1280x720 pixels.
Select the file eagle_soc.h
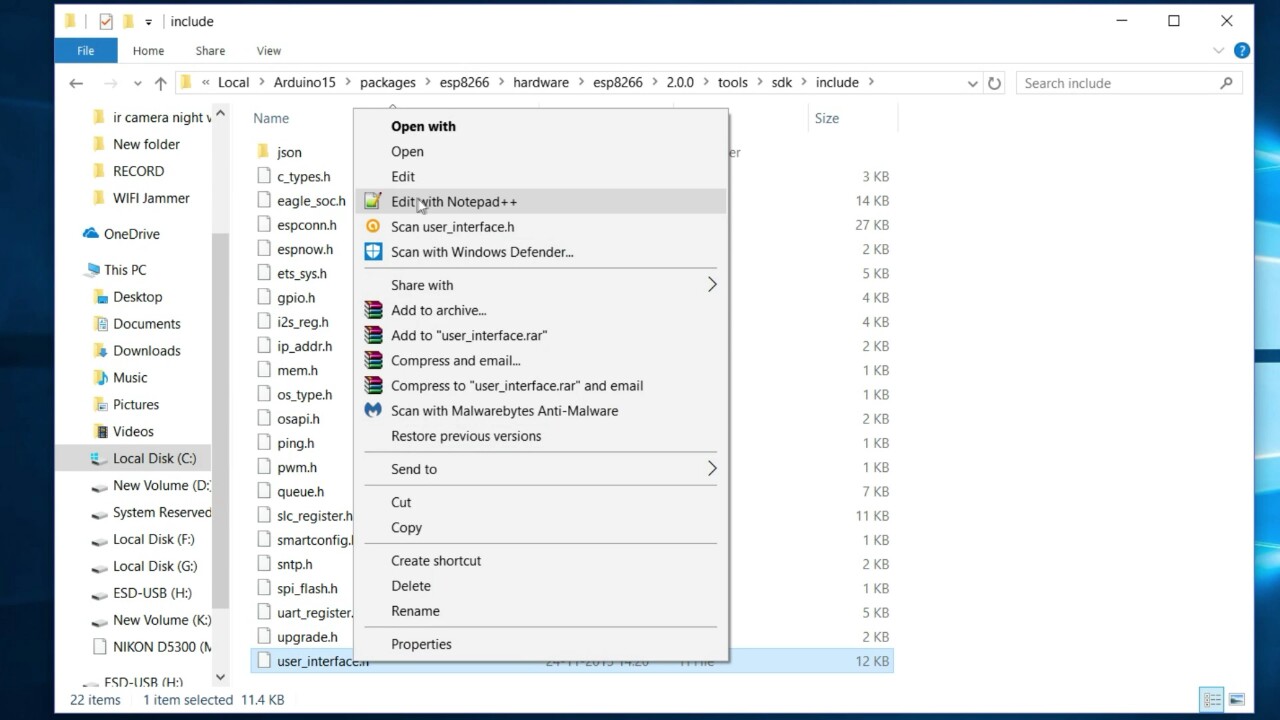pos(311,201)
